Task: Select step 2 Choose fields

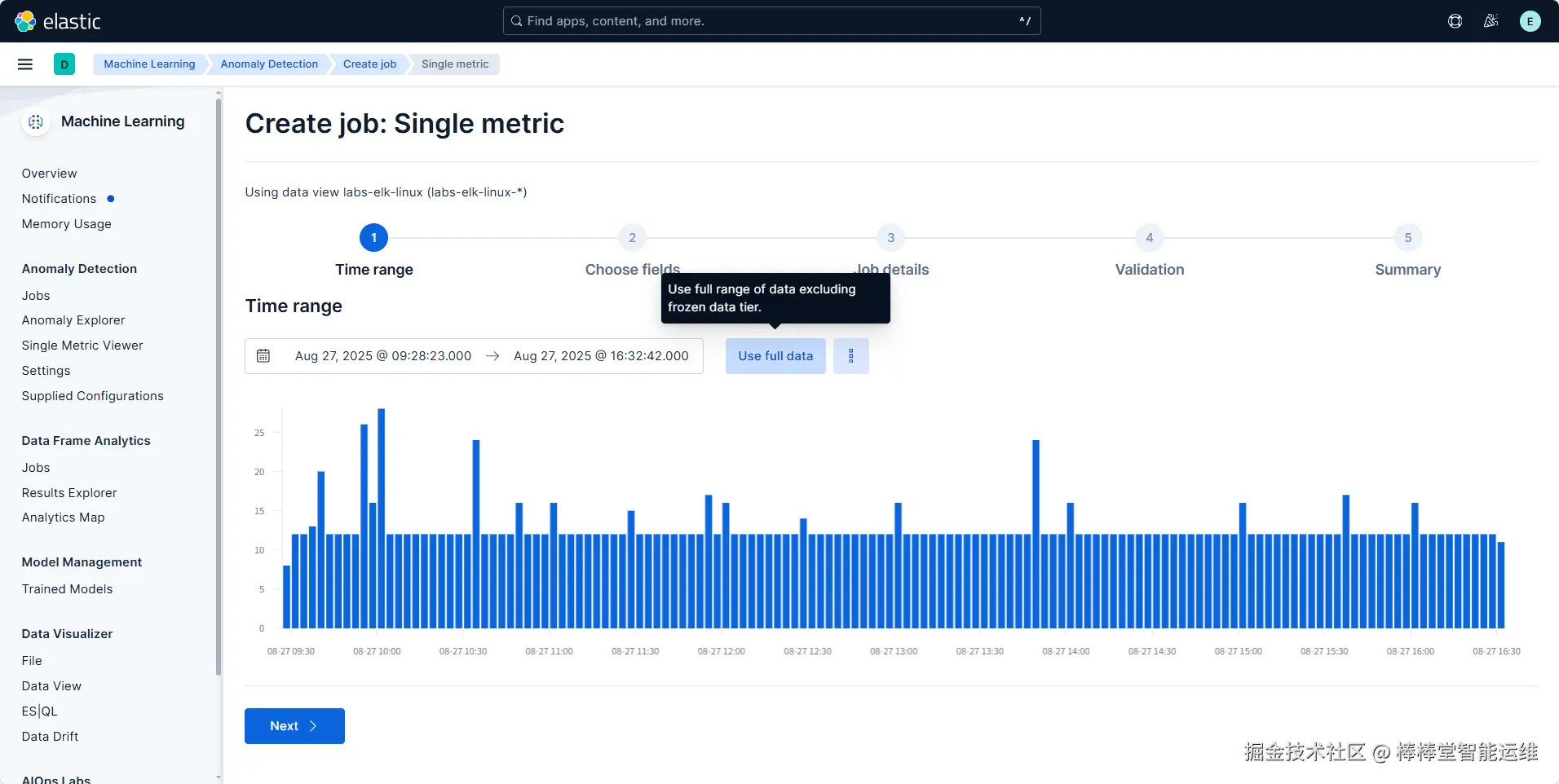Action: point(632,238)
